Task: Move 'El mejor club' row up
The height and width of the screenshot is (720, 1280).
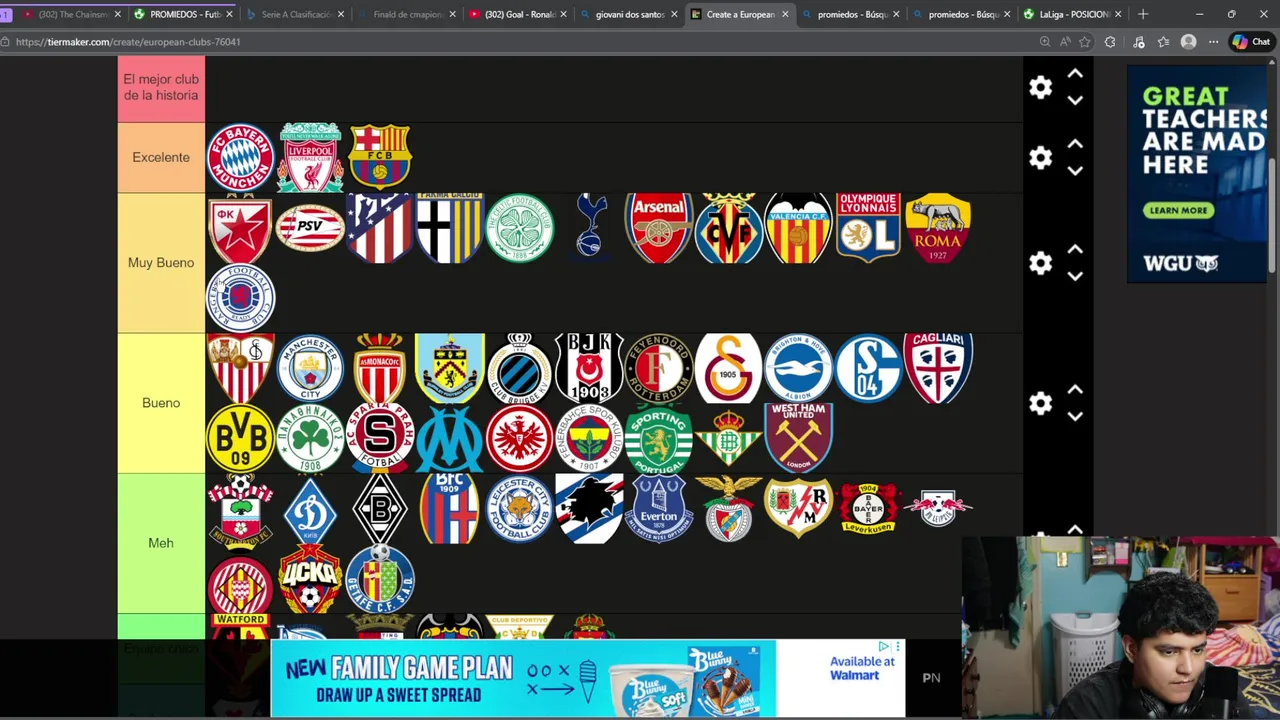Action: pos(1075,74)
